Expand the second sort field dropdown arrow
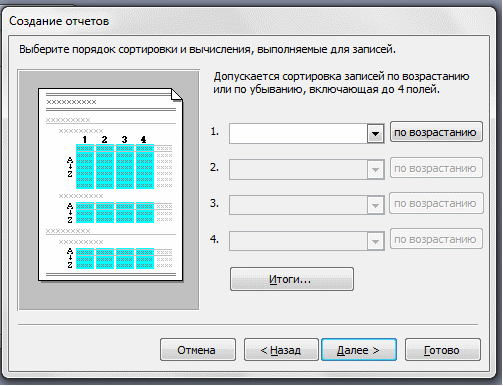Screen dimensions: 503x386 pyautogui.click(x=375, y=170)
